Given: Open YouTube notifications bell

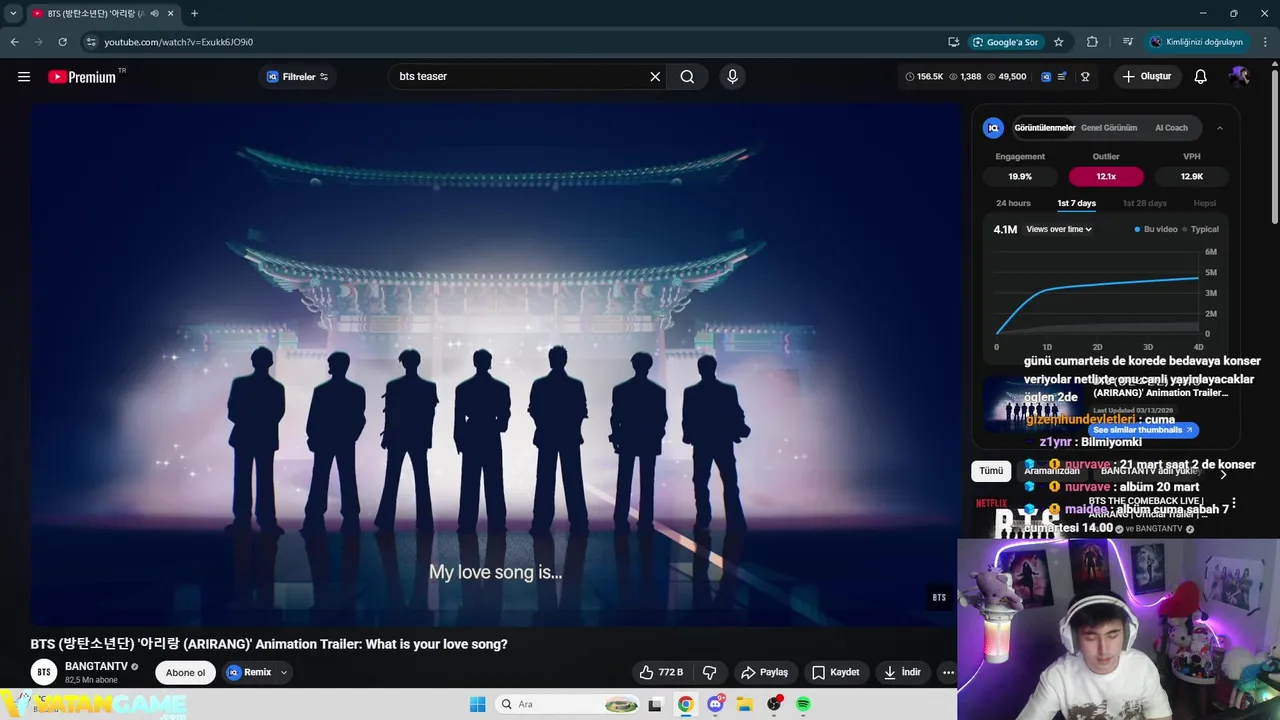Looking at the screenshot, I should [x=1201, y=77].
